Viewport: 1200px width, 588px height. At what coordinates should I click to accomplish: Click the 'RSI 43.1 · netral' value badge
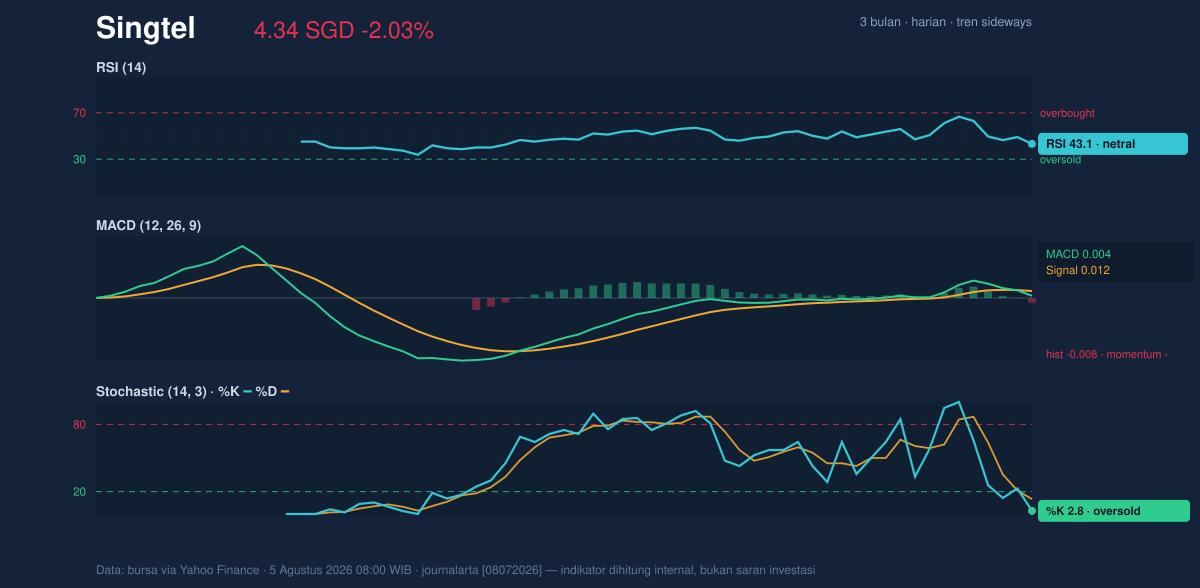(1113, 144)
